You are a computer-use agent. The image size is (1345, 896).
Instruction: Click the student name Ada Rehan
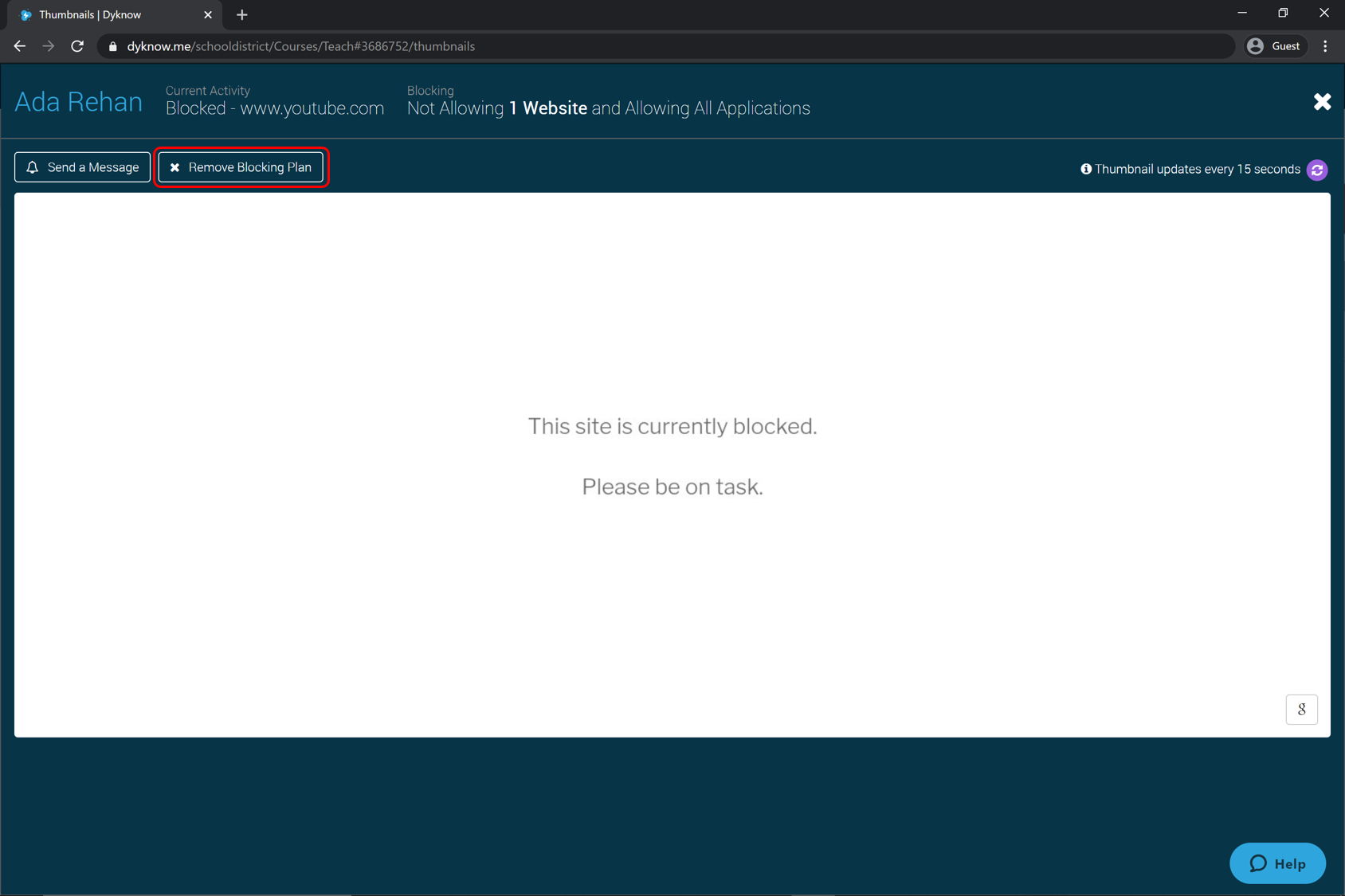78,102
